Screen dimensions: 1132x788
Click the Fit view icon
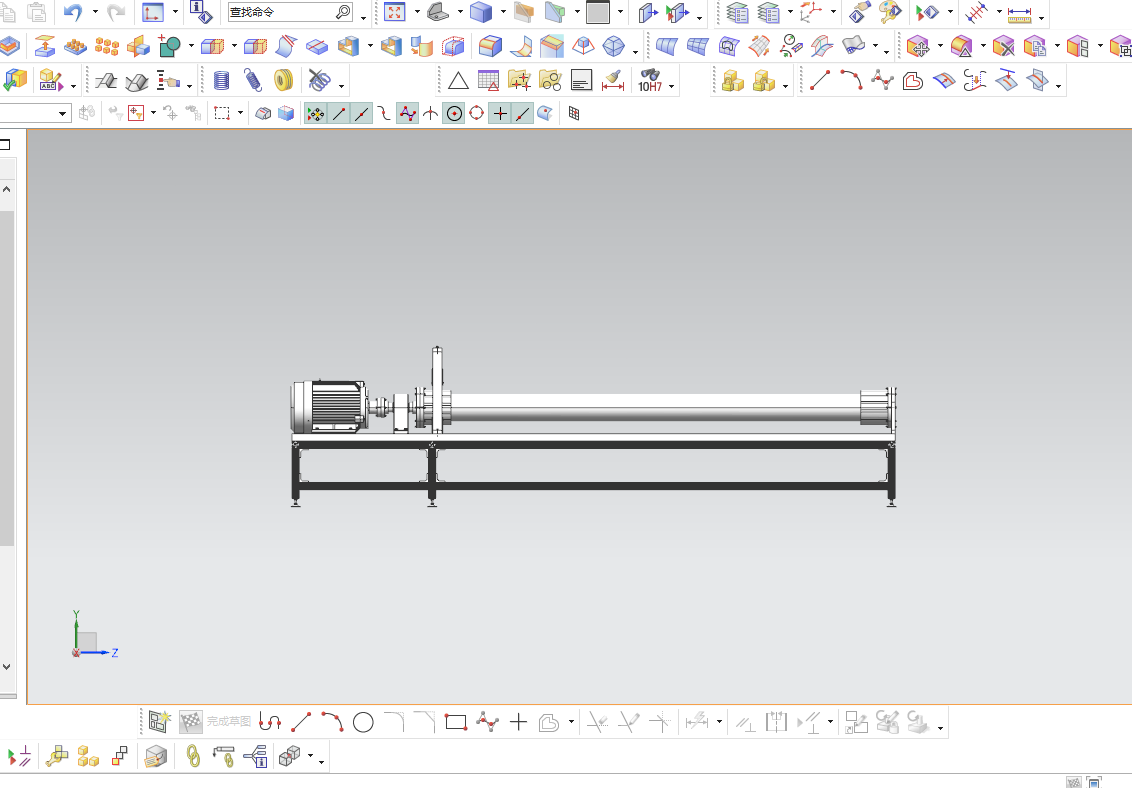[x=394, y=12]
